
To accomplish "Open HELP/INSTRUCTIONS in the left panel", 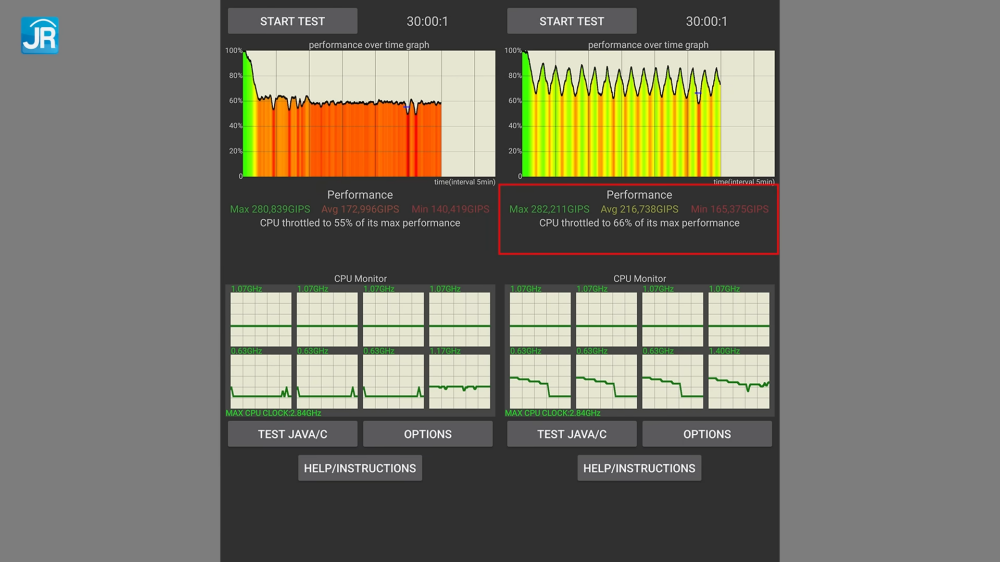I will 359,468.
